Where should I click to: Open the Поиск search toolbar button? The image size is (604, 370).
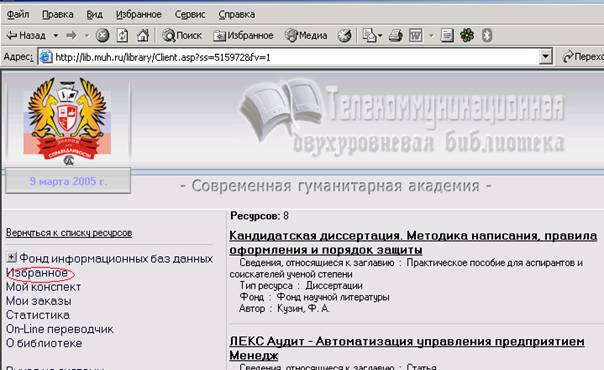coord(182,36)
